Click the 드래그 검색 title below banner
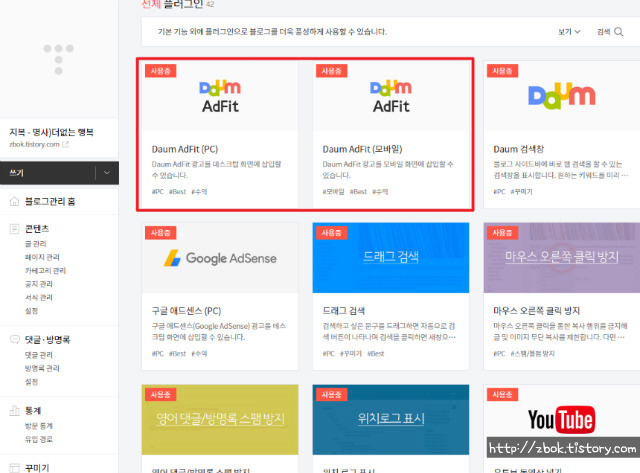Viewport: 640px width, 473px height. [x=344, y=311]
